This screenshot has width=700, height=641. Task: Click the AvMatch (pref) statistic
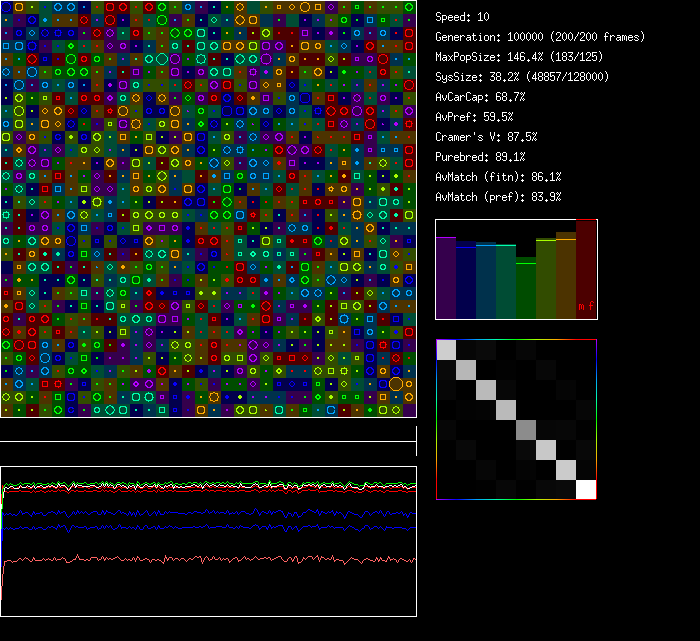[x=498, y=197]
